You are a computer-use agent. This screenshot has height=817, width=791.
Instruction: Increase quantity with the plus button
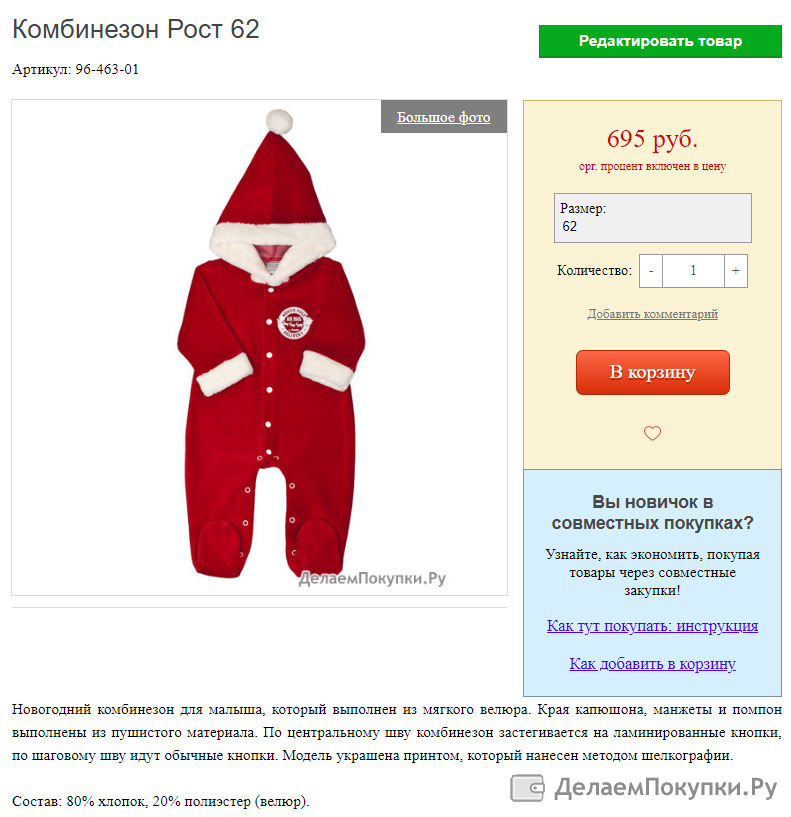coord(735,270)
